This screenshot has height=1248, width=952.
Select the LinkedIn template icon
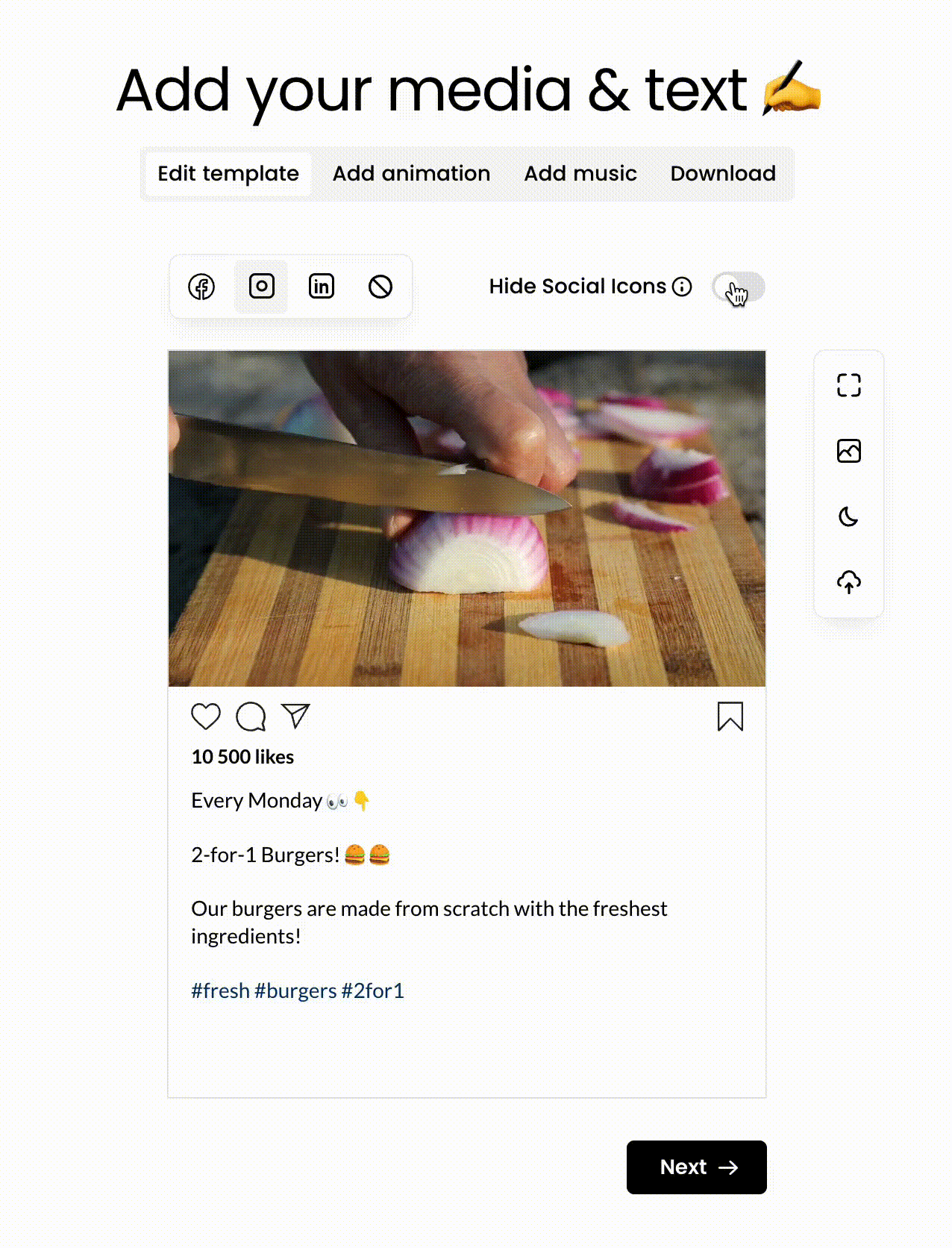tap(322, 287)
